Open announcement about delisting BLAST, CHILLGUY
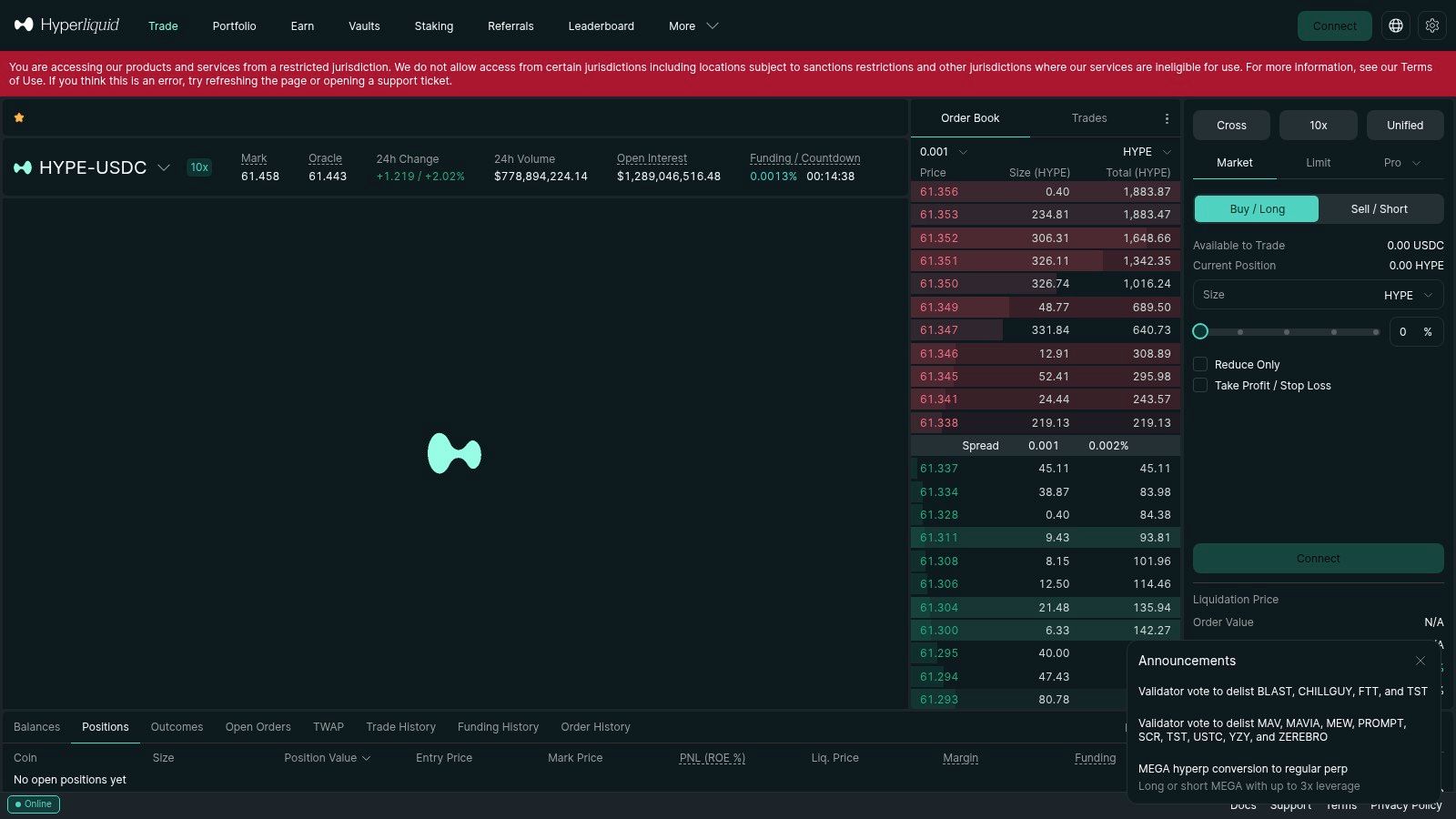The height and width of the screenshot is (819, 1456). point(1283,692)
